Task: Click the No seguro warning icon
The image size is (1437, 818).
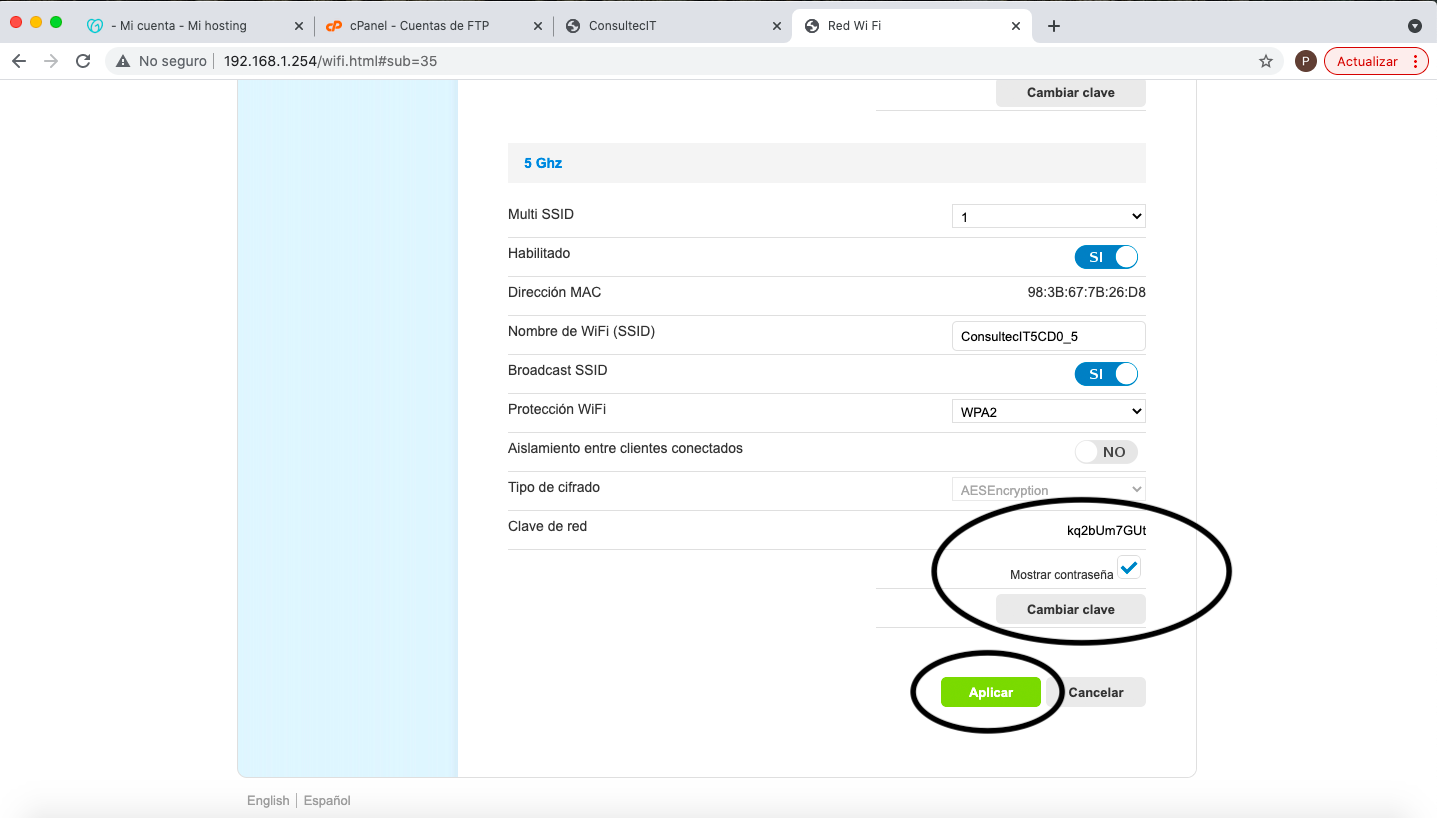Action: point(123,61)
